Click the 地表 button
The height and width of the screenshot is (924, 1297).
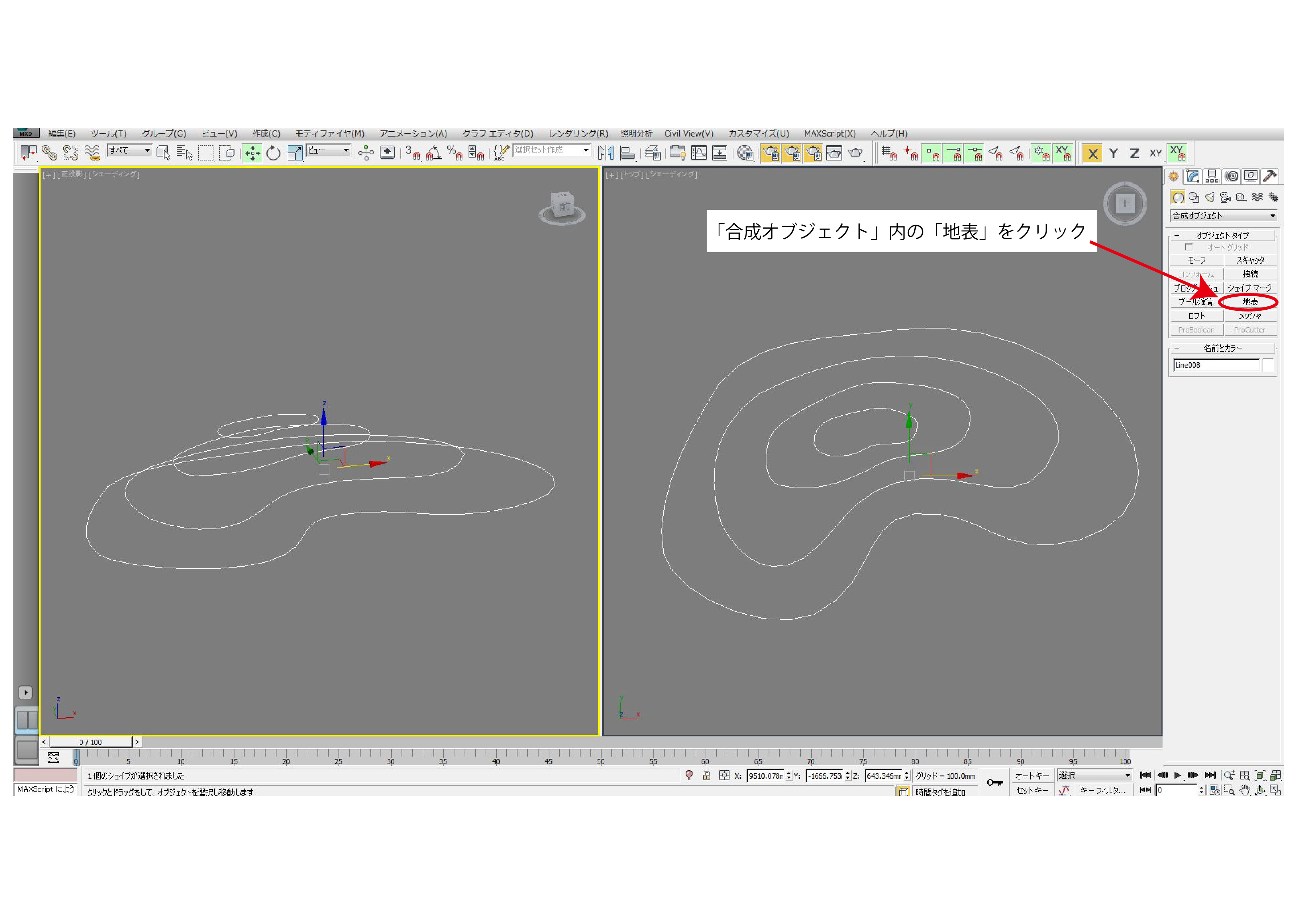[x=1250, y=302]
